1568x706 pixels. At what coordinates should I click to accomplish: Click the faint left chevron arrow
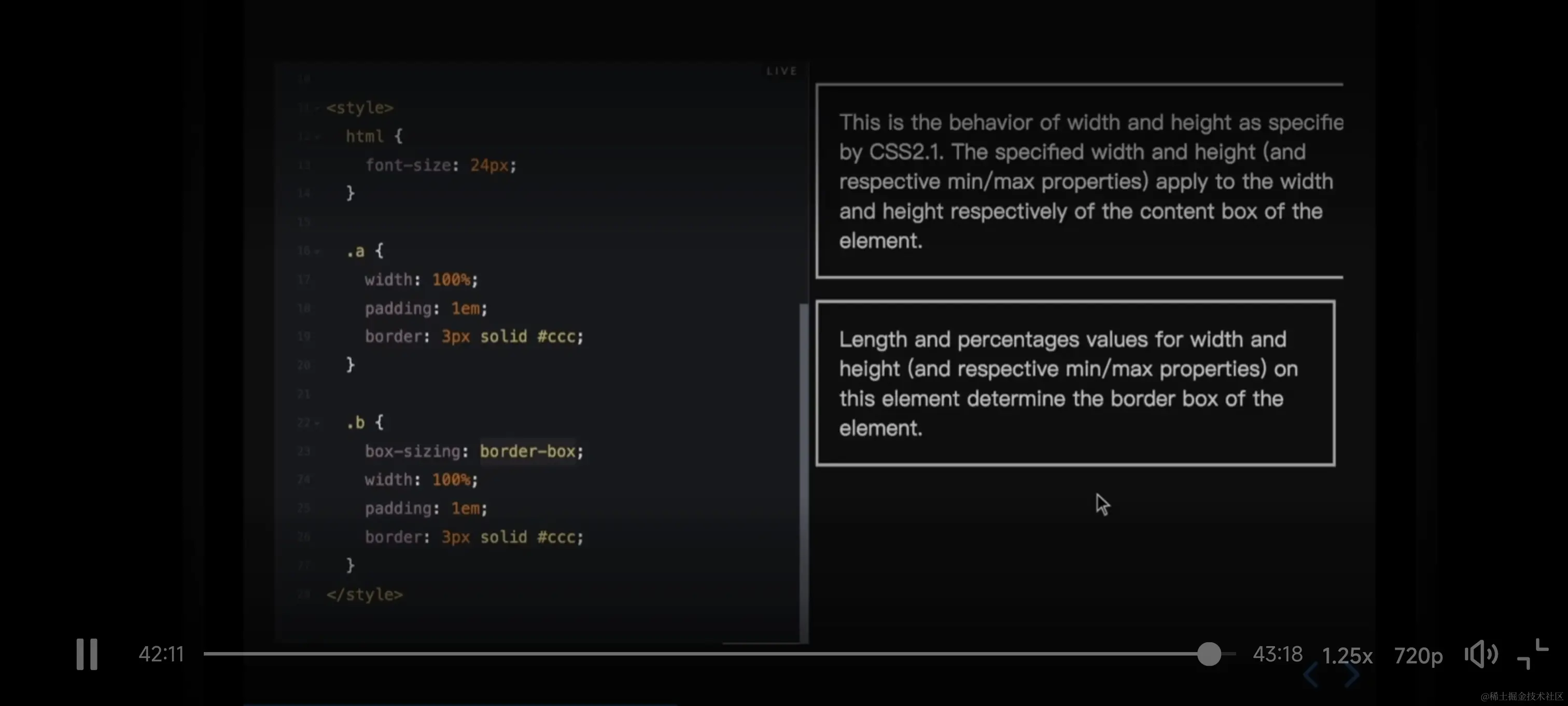pos(1311,675)
